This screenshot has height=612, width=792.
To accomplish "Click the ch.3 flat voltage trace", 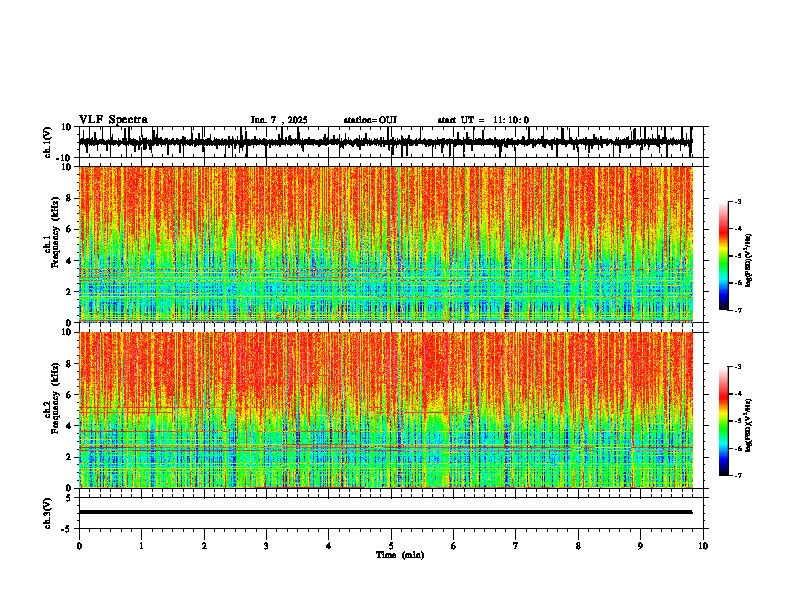I will 385,512.
